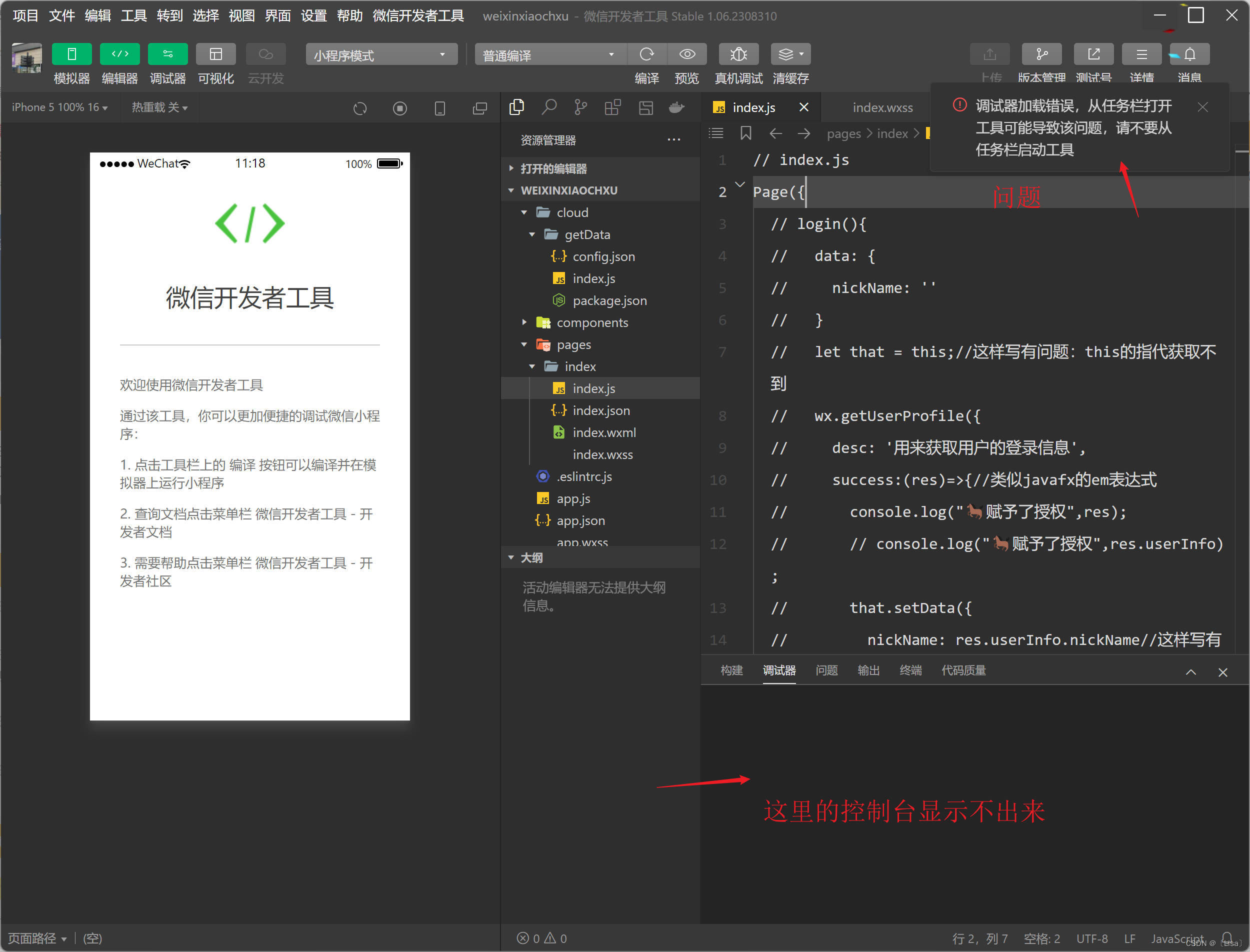The width and height of the screenshot is (1250, 952).
Task: Dismiss the debugger load error notification
Action: point(1202,107)
